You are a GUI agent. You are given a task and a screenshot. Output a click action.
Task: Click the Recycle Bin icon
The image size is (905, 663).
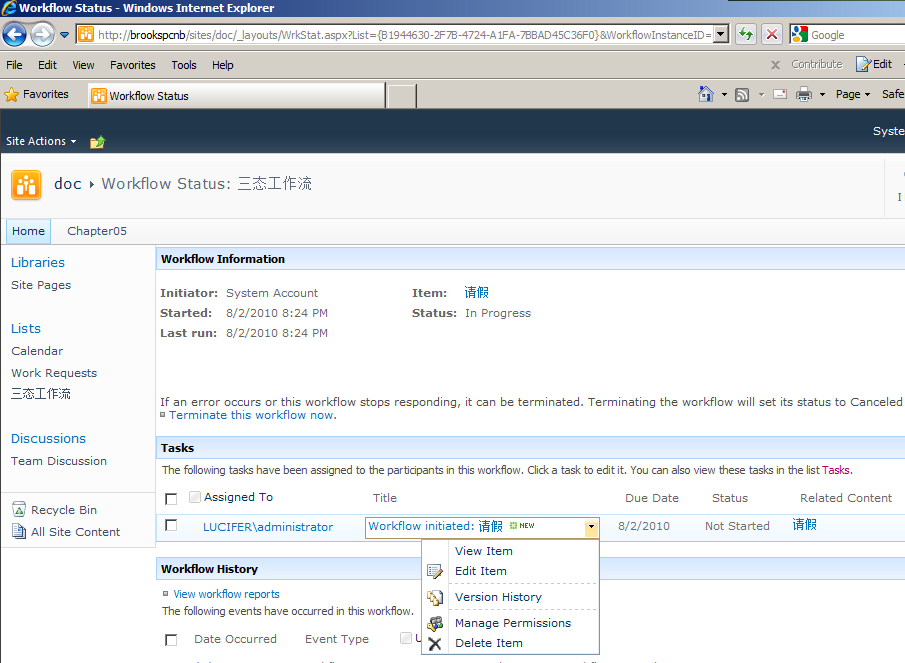pos(19,509)
